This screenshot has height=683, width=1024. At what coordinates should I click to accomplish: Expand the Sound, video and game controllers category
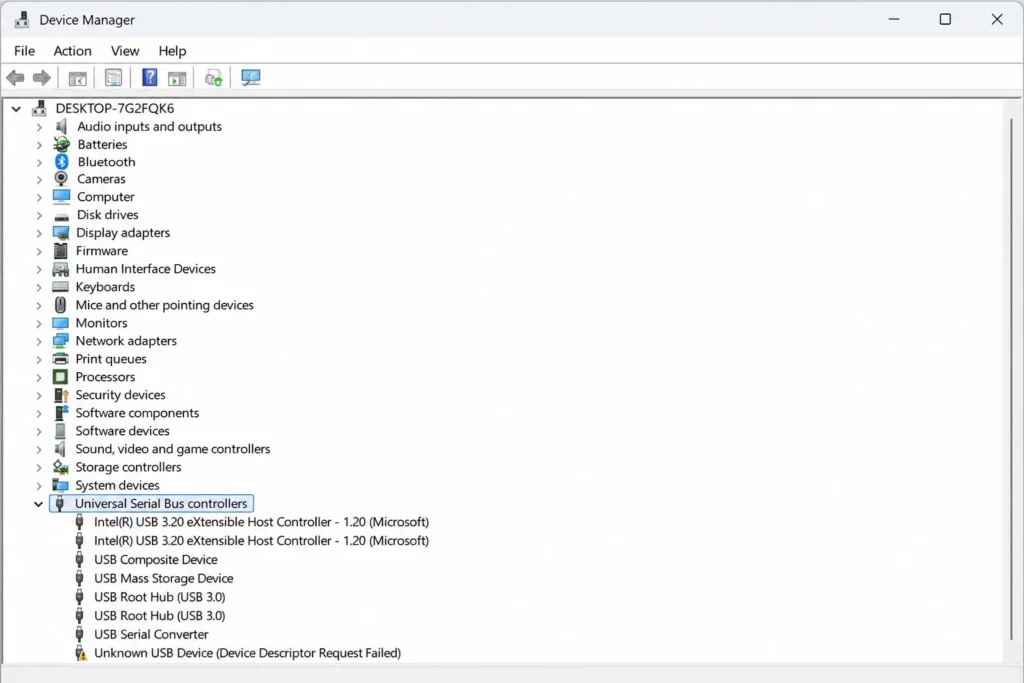pos(39,449)
